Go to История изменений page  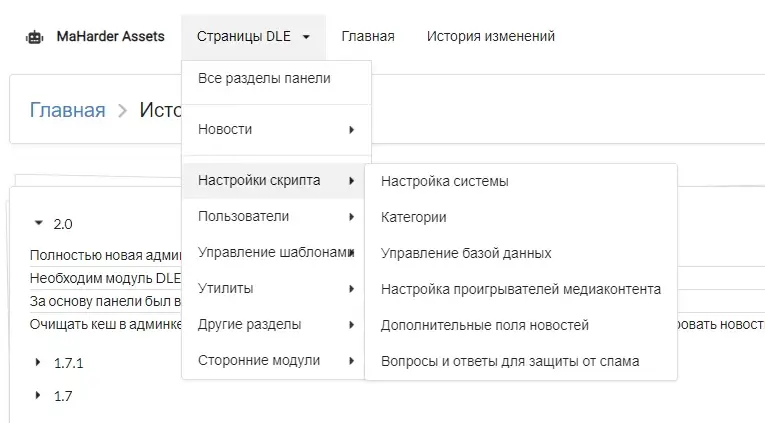490,37
